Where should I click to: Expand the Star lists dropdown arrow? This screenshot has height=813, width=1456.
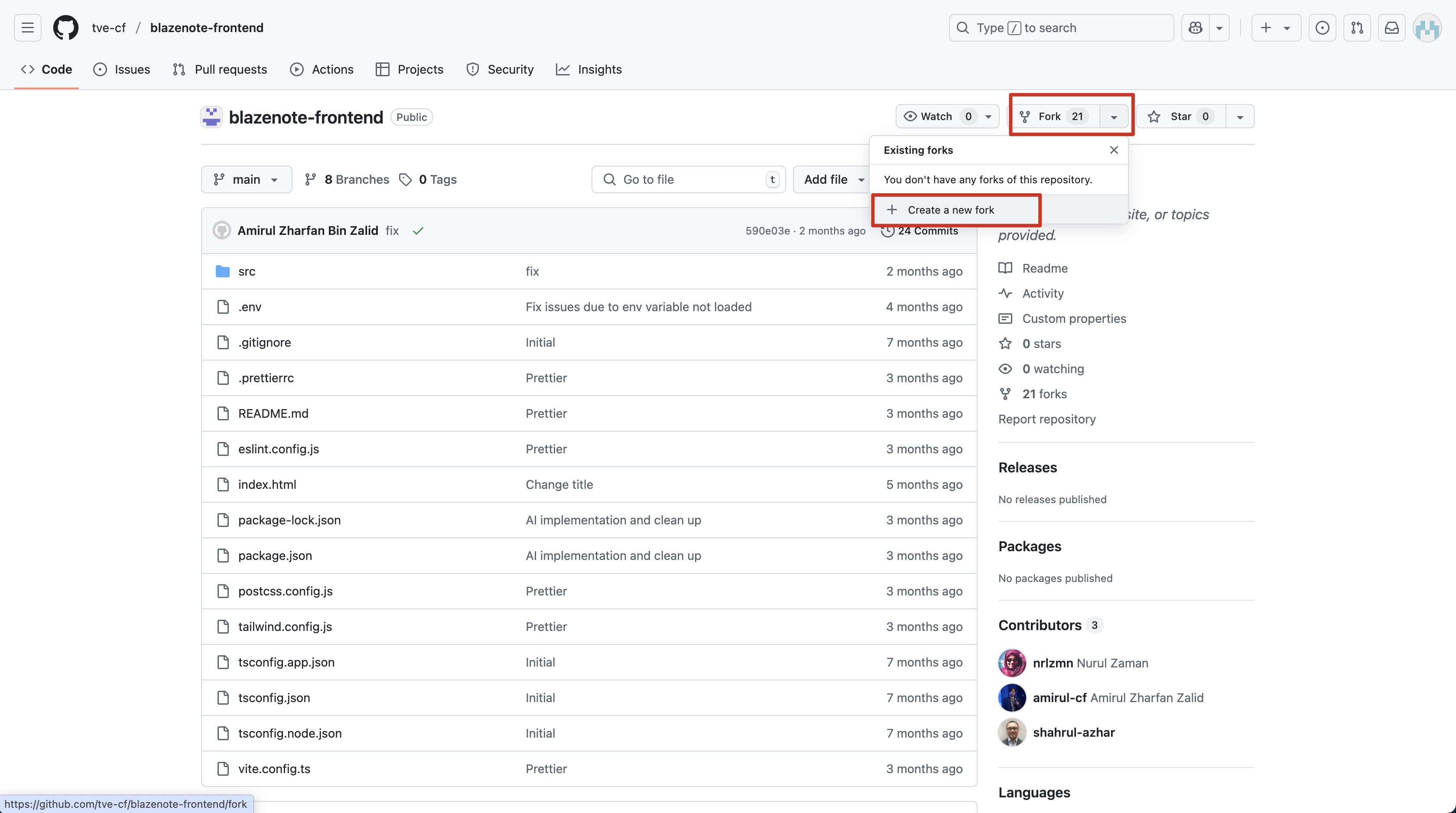pyautogui.click(x=1239, y=117)
